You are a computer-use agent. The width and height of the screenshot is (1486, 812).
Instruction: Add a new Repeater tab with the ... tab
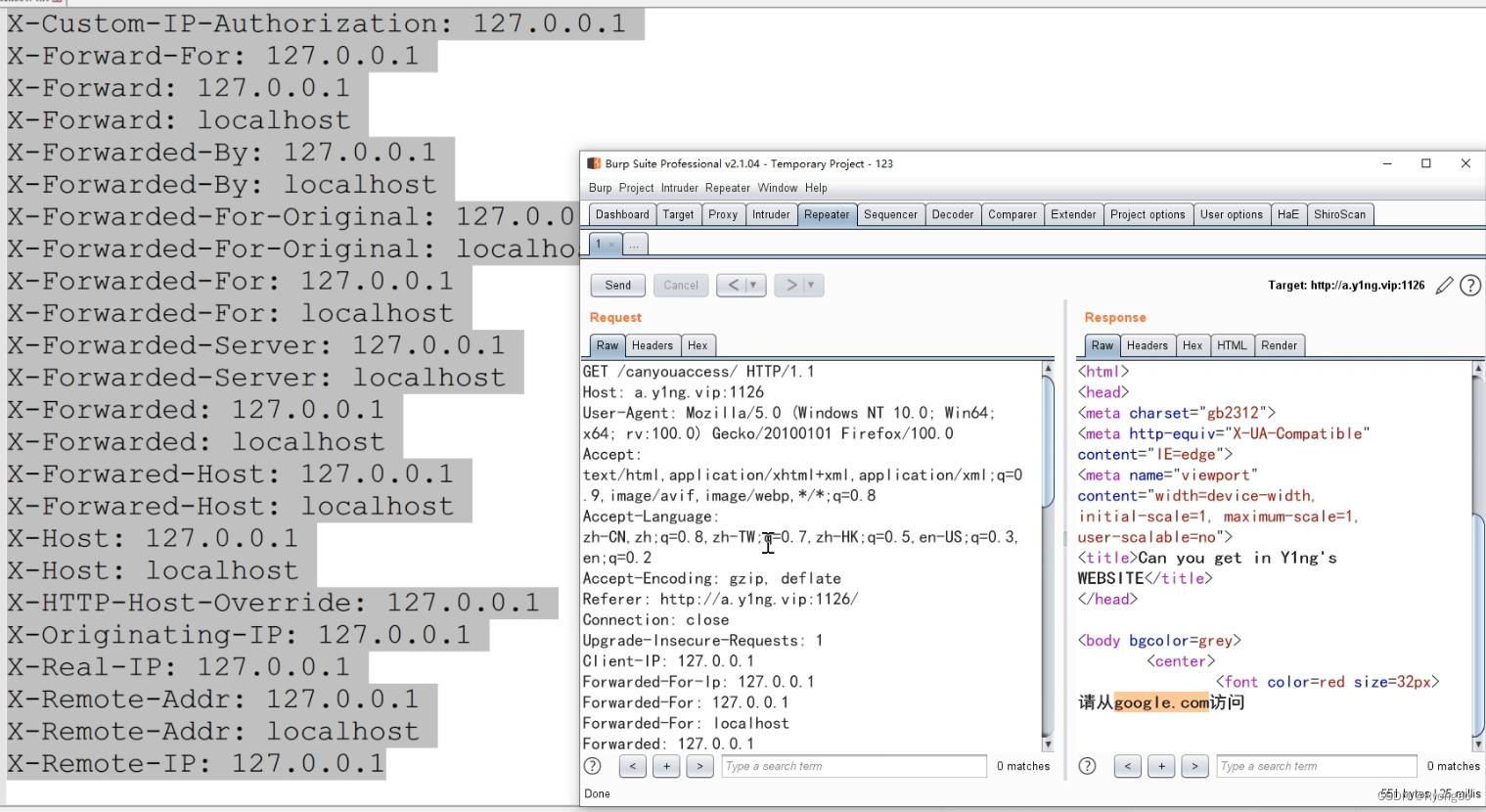click(x=634, y=244)
